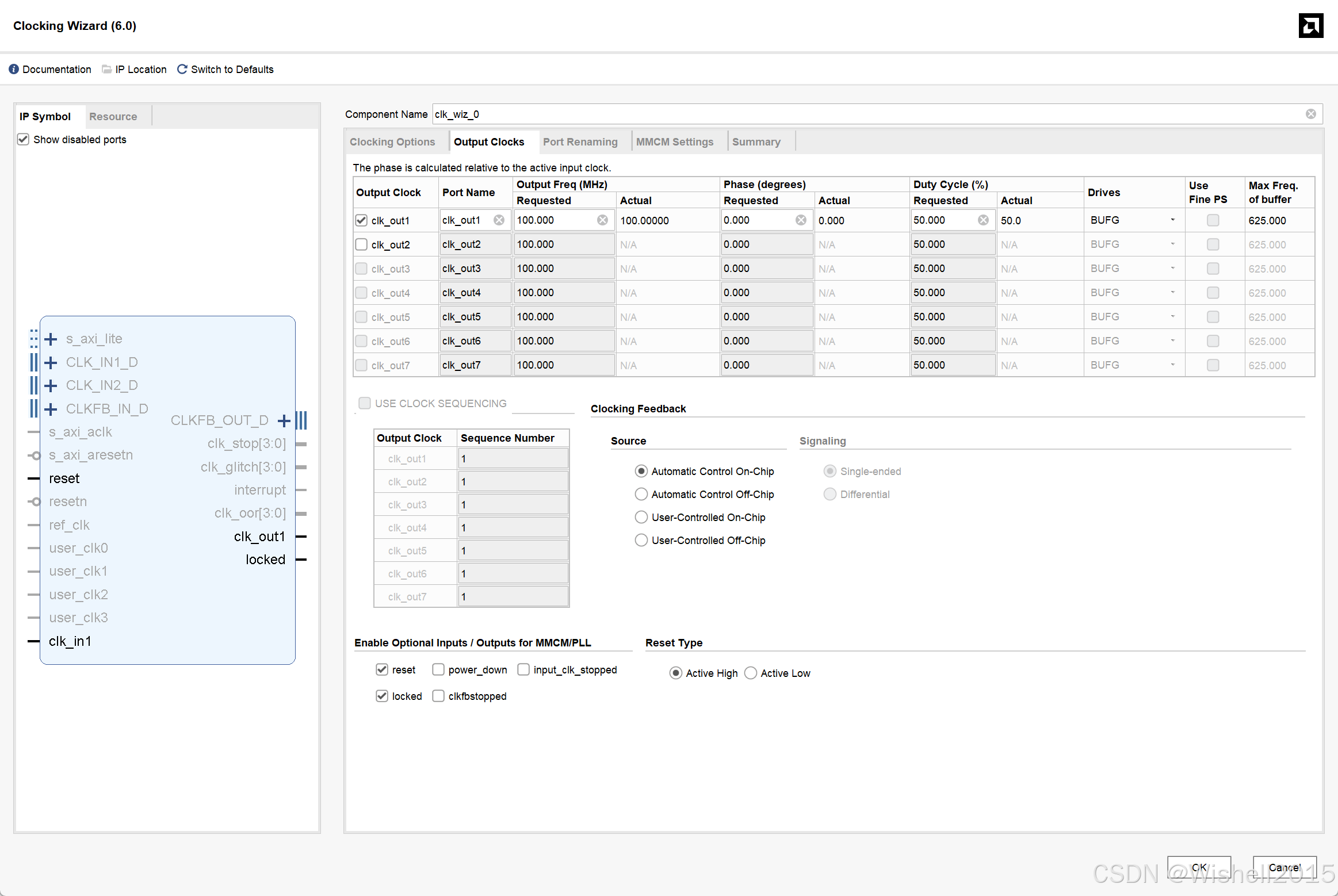Viewport: 1338px width, 896px height.
Task: Expand the CLKFB_IN_D interface port
Action: point(51,409)
